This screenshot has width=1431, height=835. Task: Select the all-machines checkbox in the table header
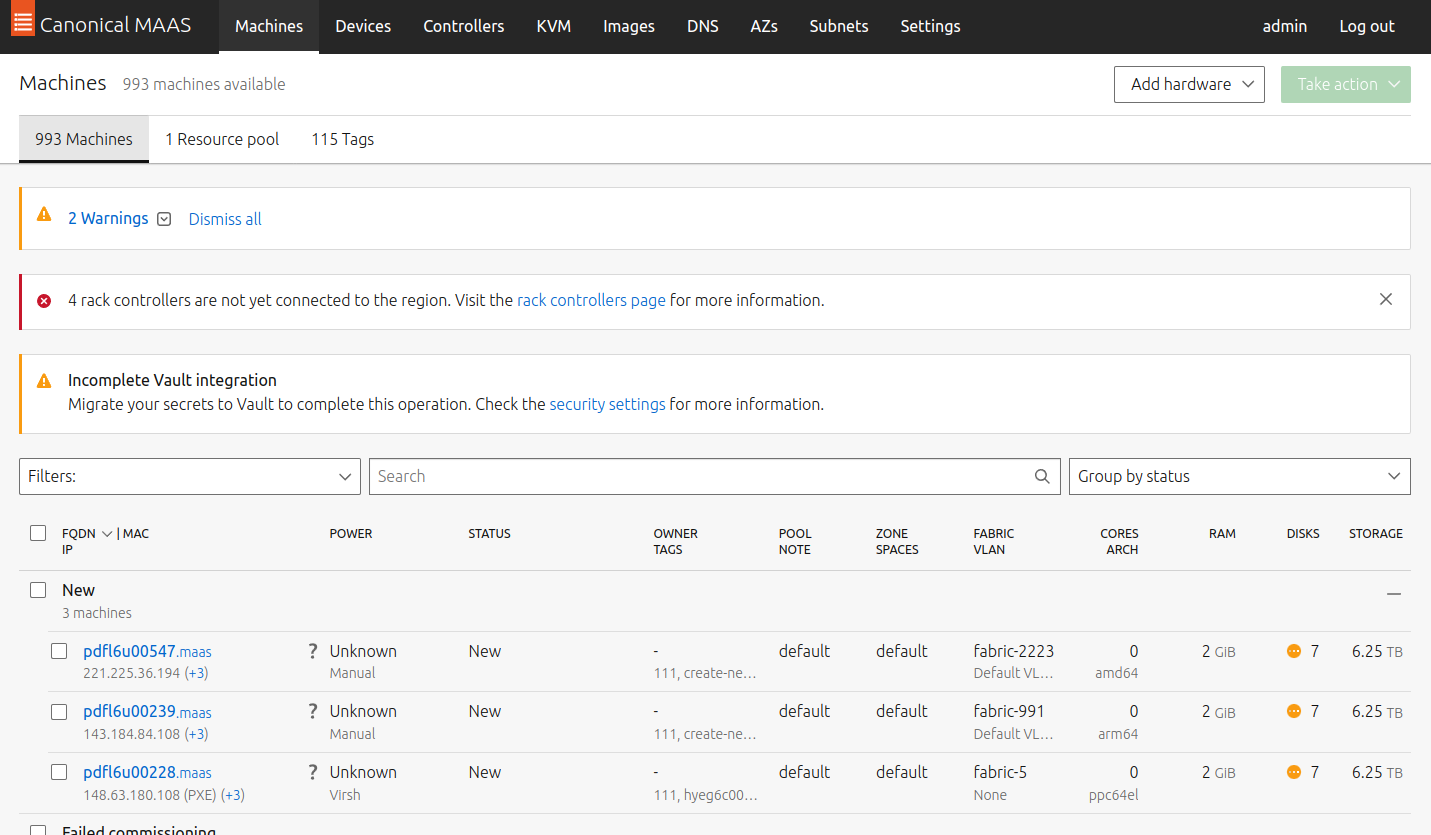(37, 533)
